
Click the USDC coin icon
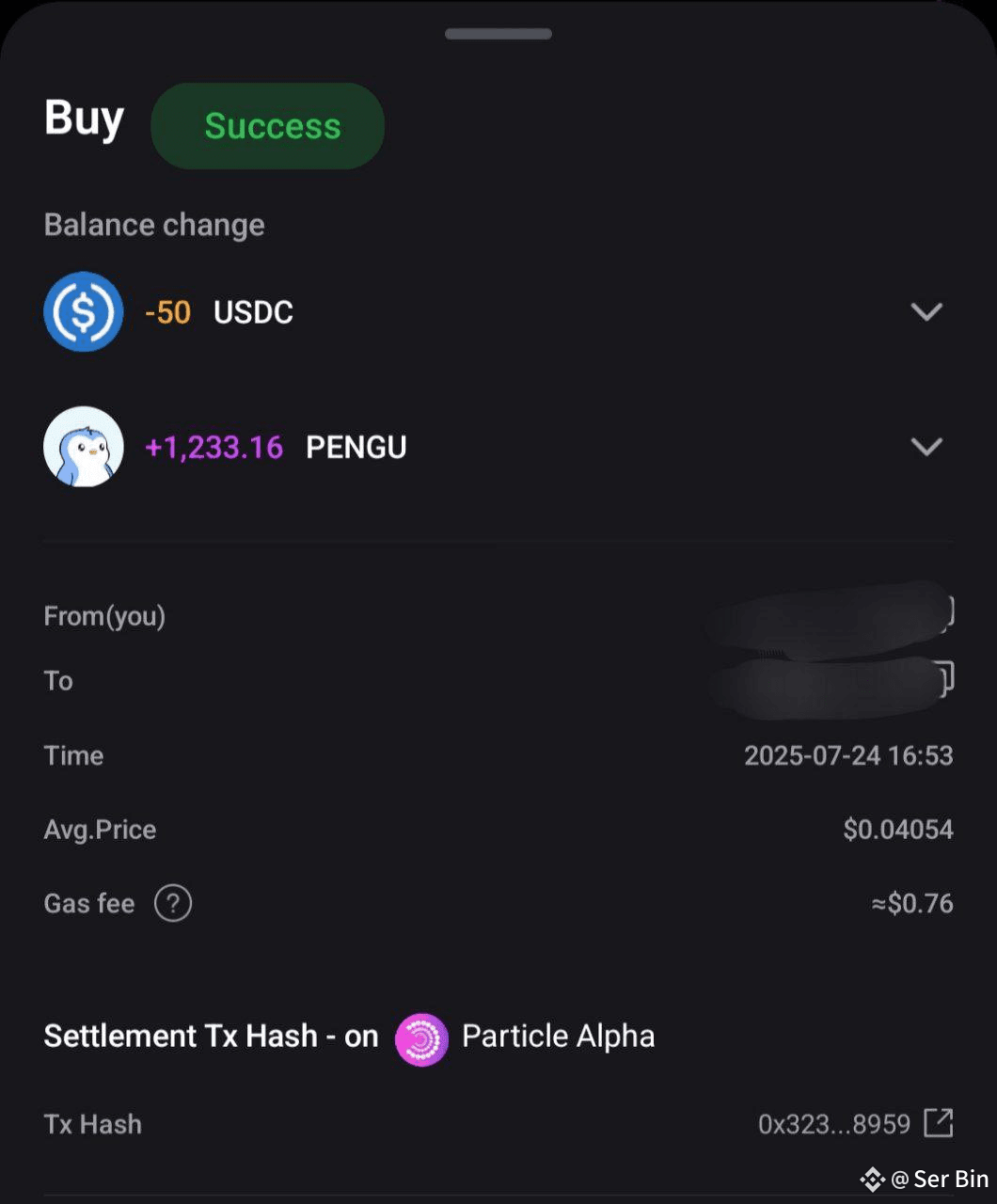(84, 311)
